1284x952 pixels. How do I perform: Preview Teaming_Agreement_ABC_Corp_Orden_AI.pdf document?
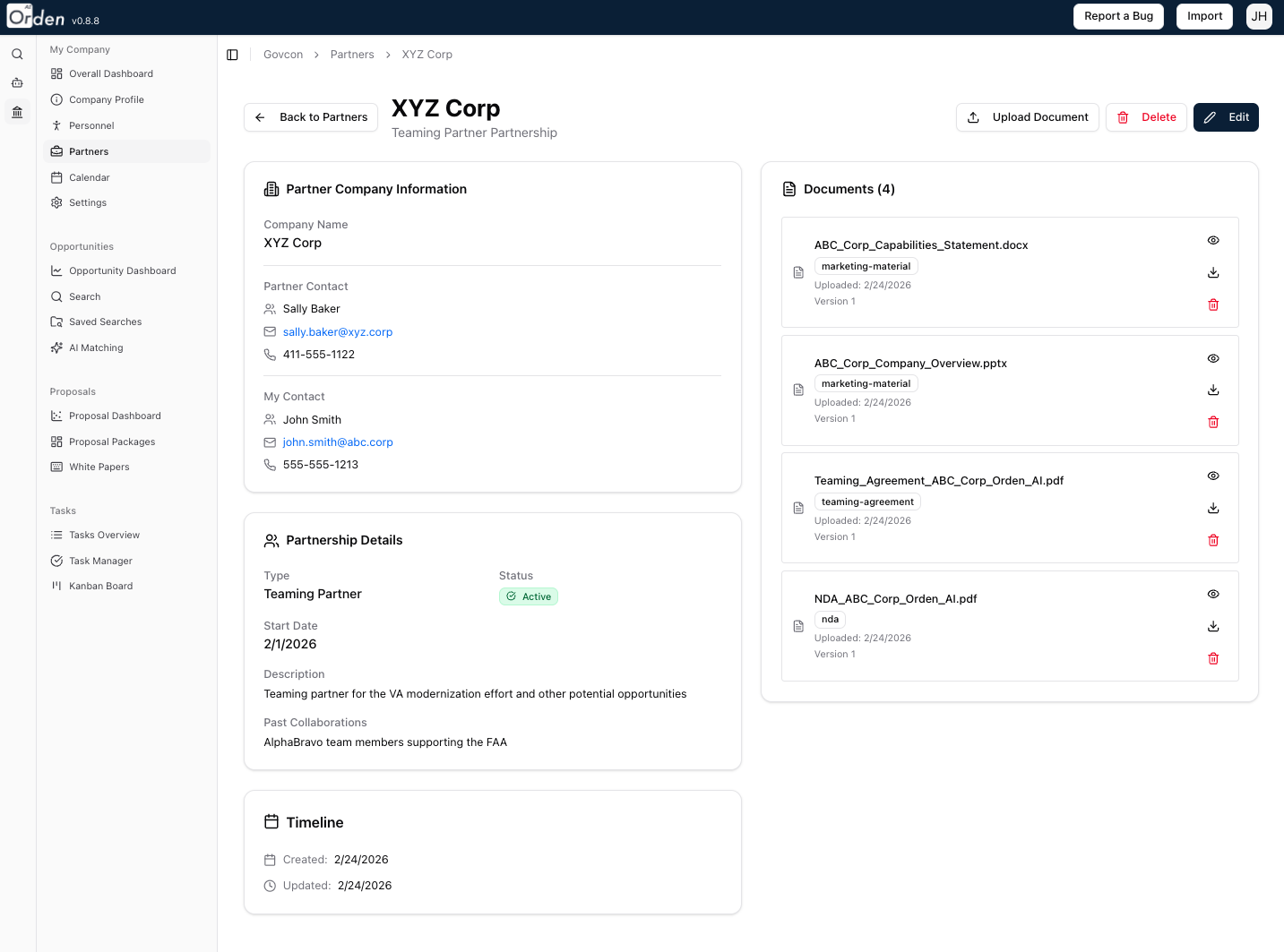click(x=1213, y=476)
